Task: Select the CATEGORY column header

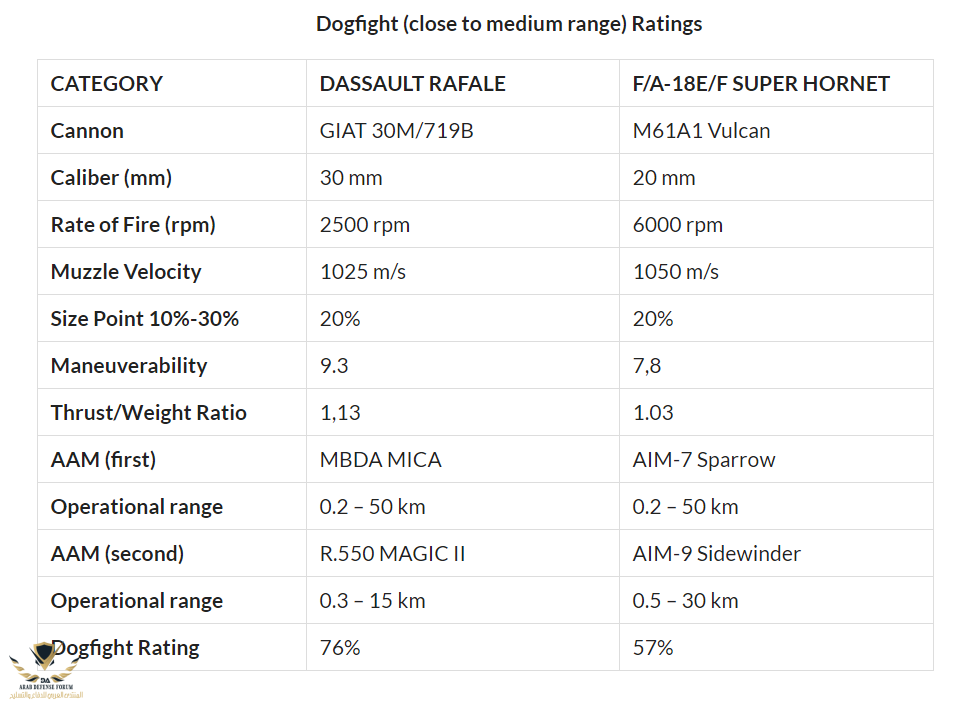Action: pos(107,84)
